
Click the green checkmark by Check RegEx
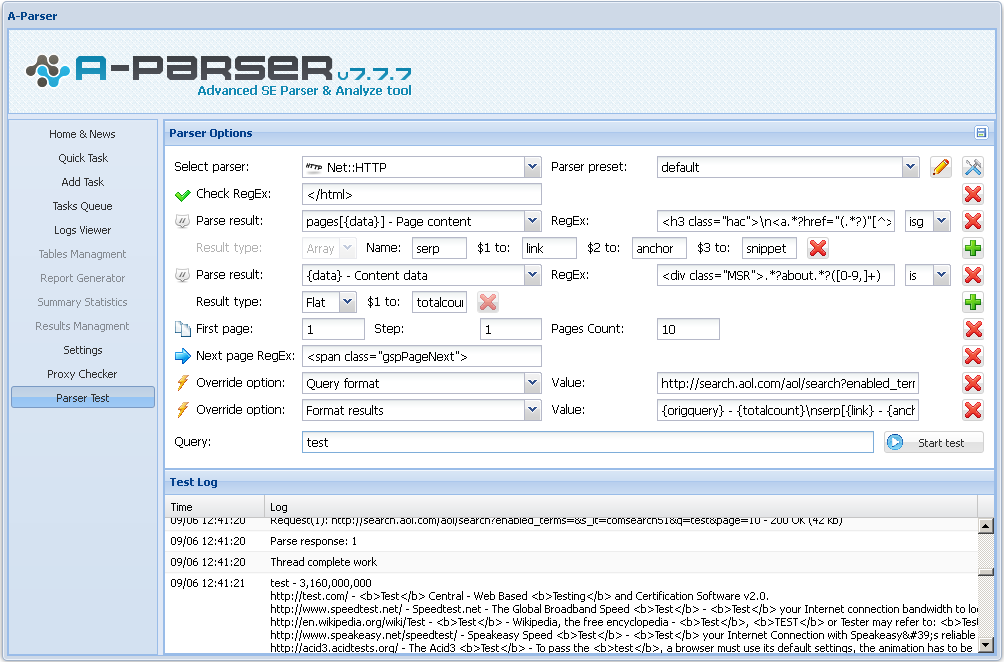point(182,195)
